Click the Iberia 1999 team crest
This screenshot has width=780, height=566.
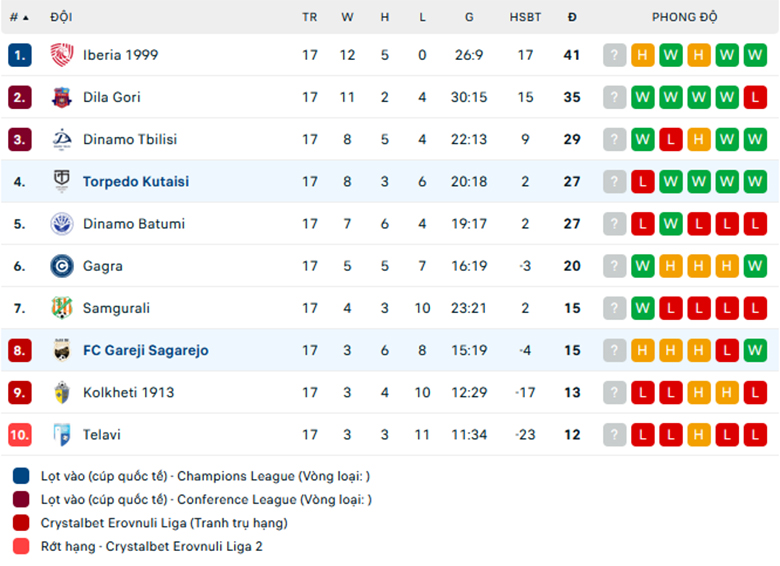(62, 55)
